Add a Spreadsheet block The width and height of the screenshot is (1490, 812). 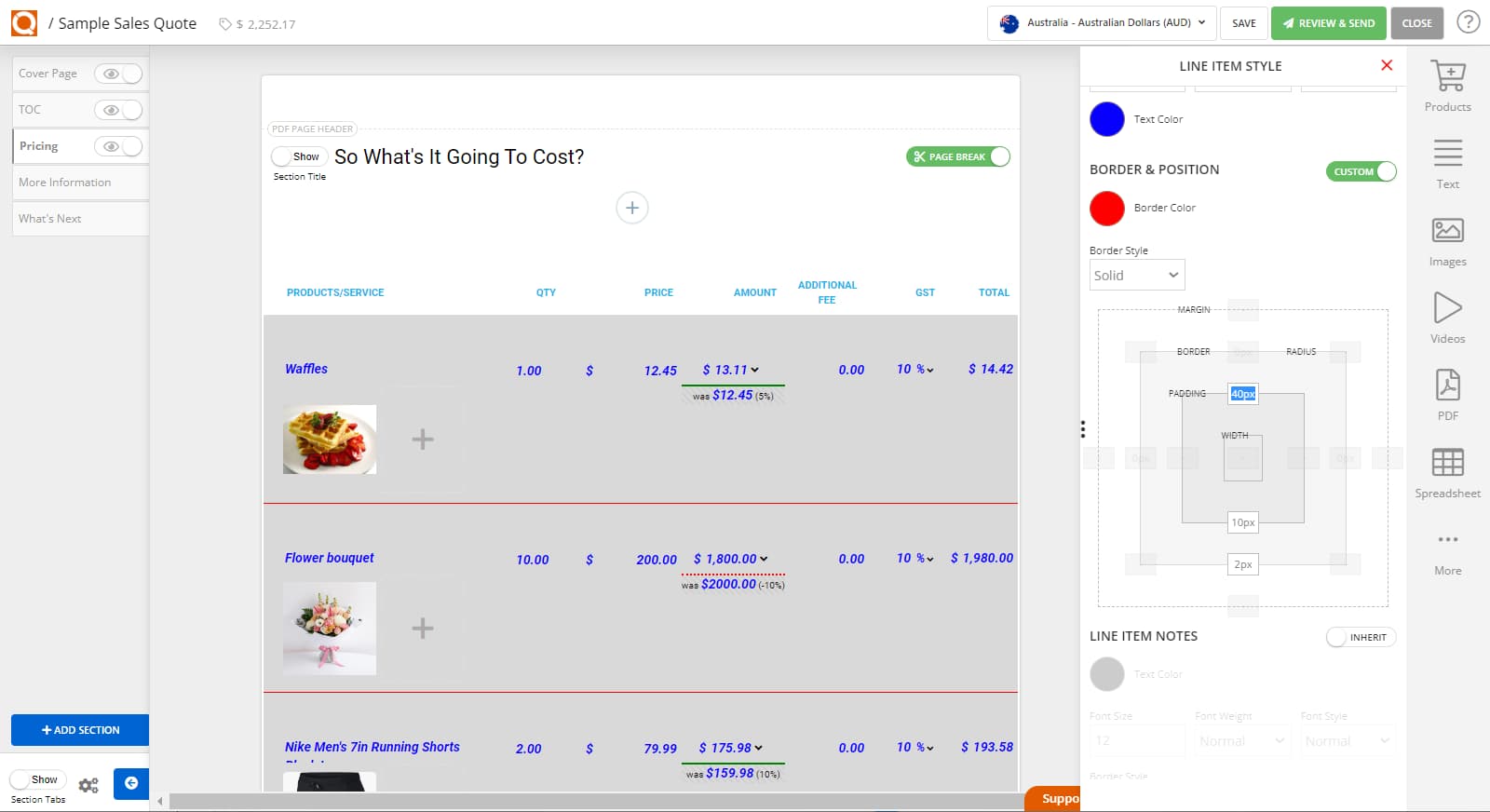click(1447, 473)
